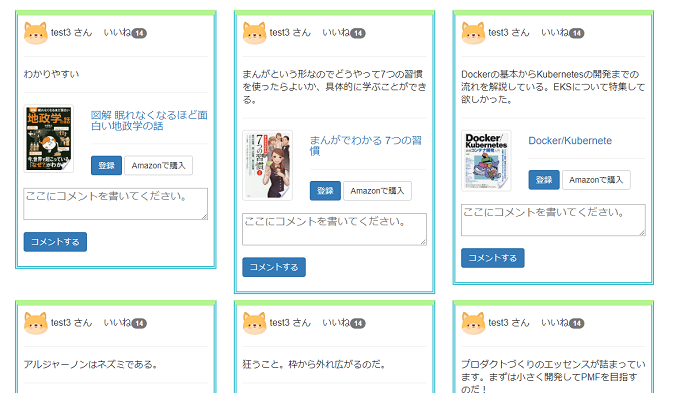Focus the comment textarea under the 地政学 book

click(116, 204)
